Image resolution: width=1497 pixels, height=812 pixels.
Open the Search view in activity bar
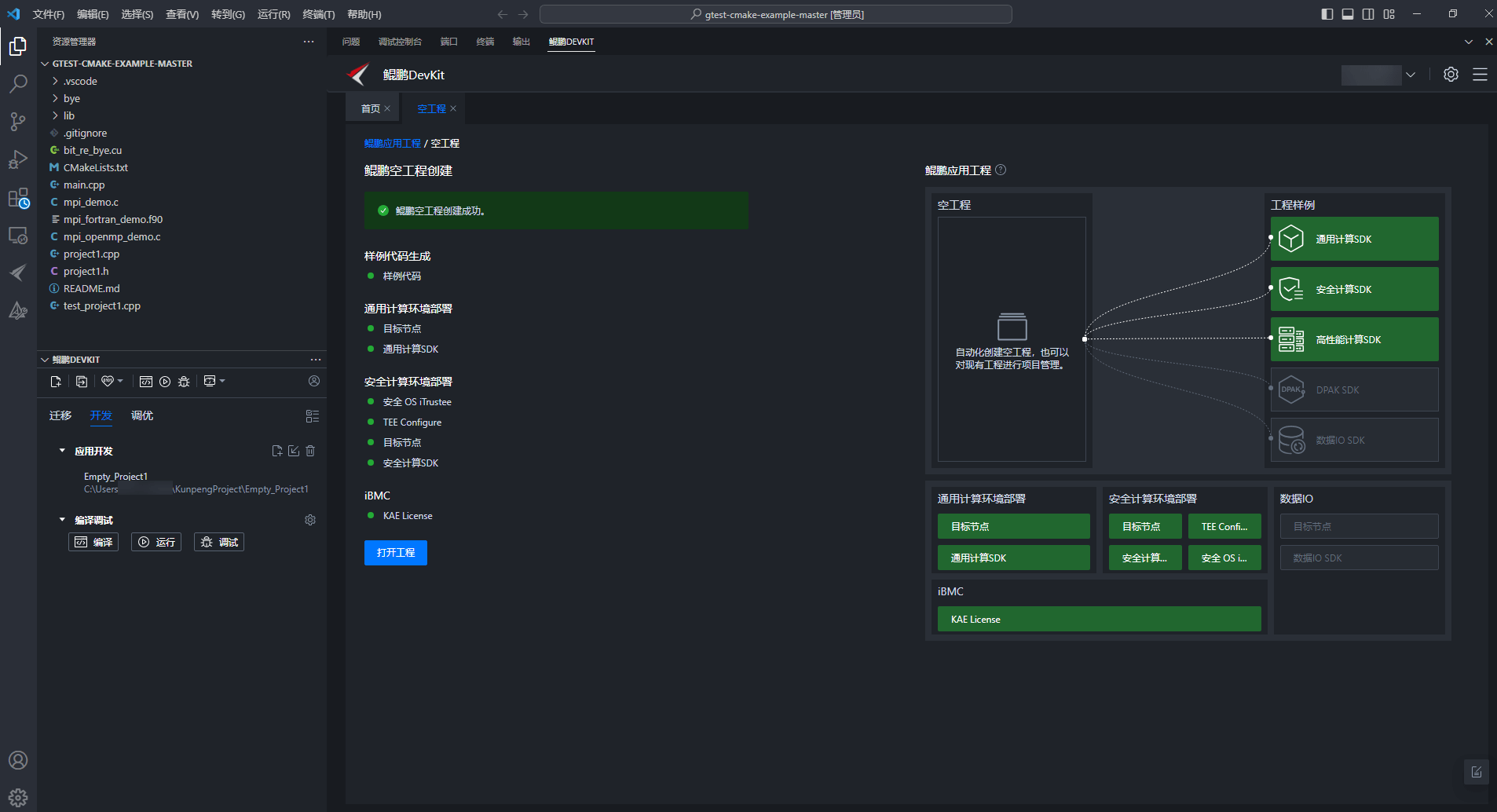click(x=18, y=84)
